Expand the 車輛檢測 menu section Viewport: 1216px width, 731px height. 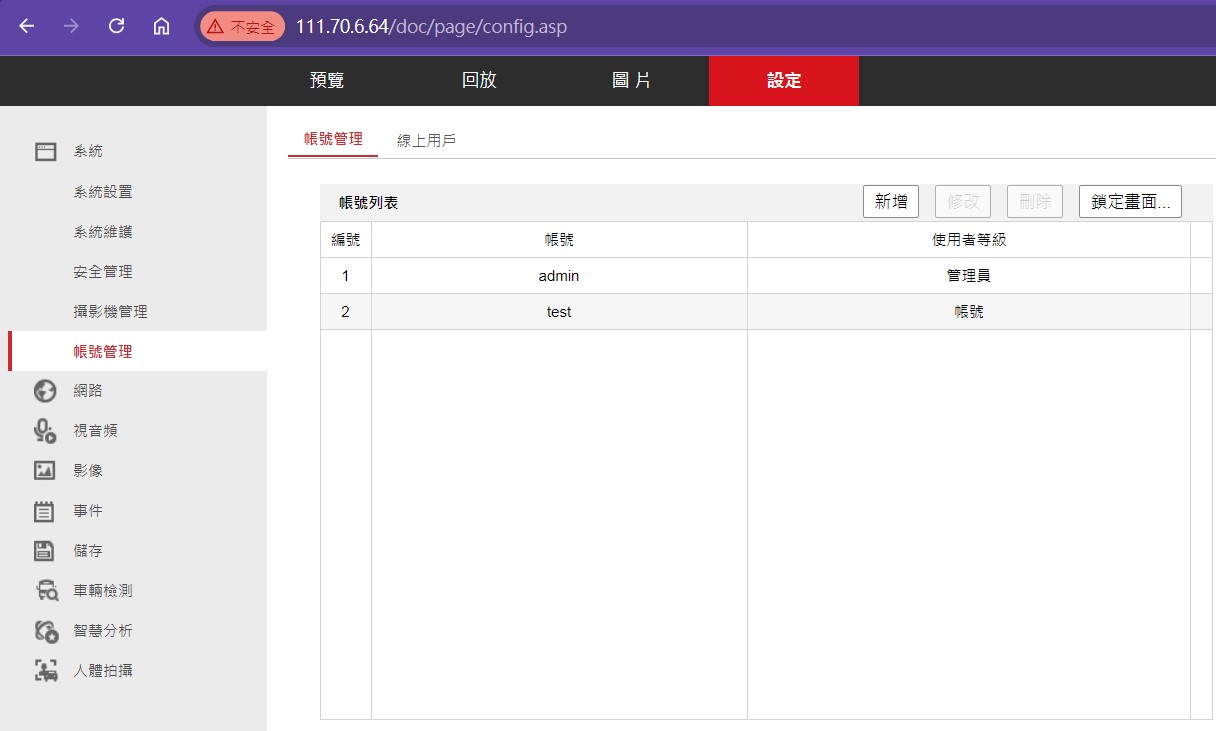tap(103, 591)
